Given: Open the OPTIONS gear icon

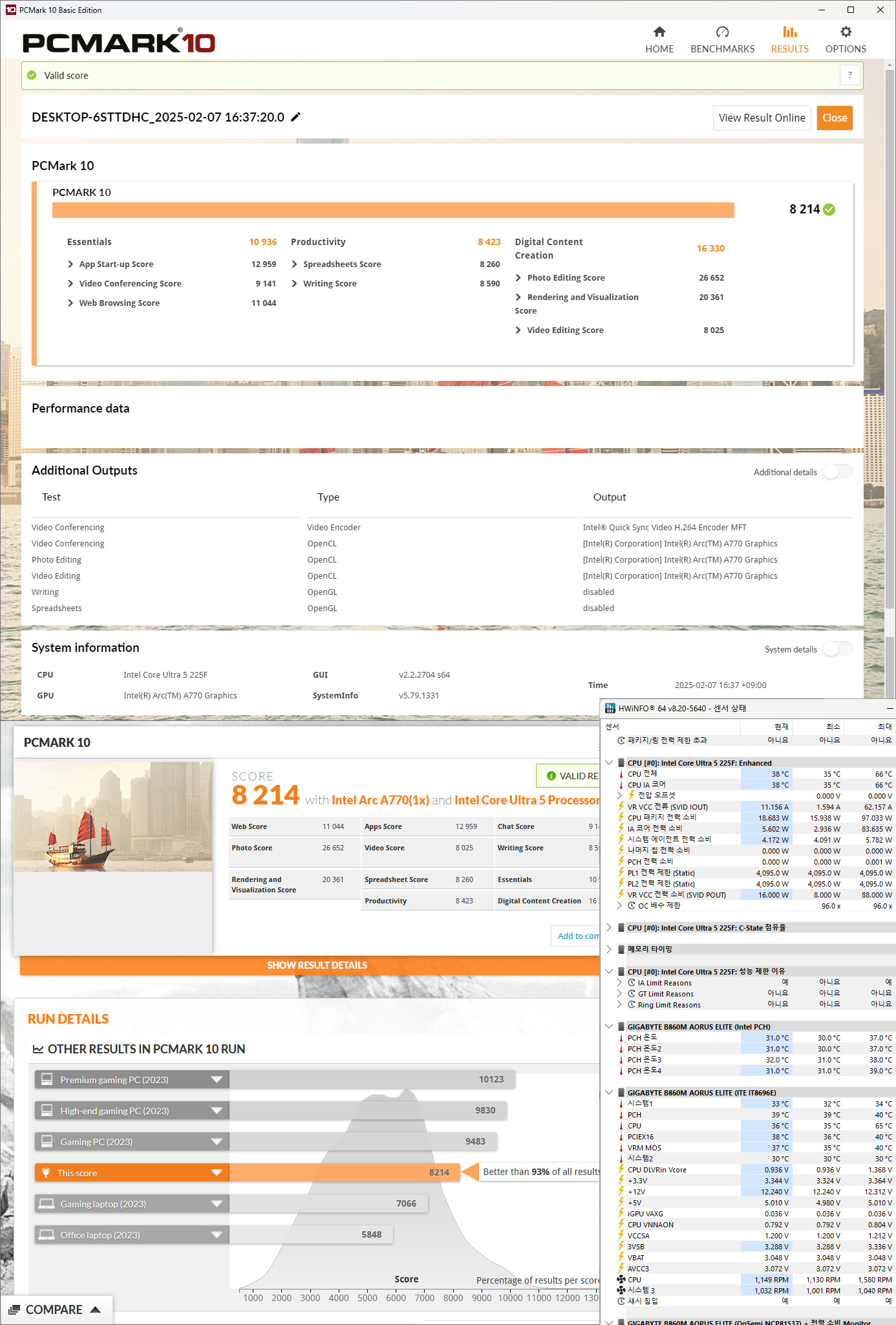Looking at the screenshot, I should (846, 32).
